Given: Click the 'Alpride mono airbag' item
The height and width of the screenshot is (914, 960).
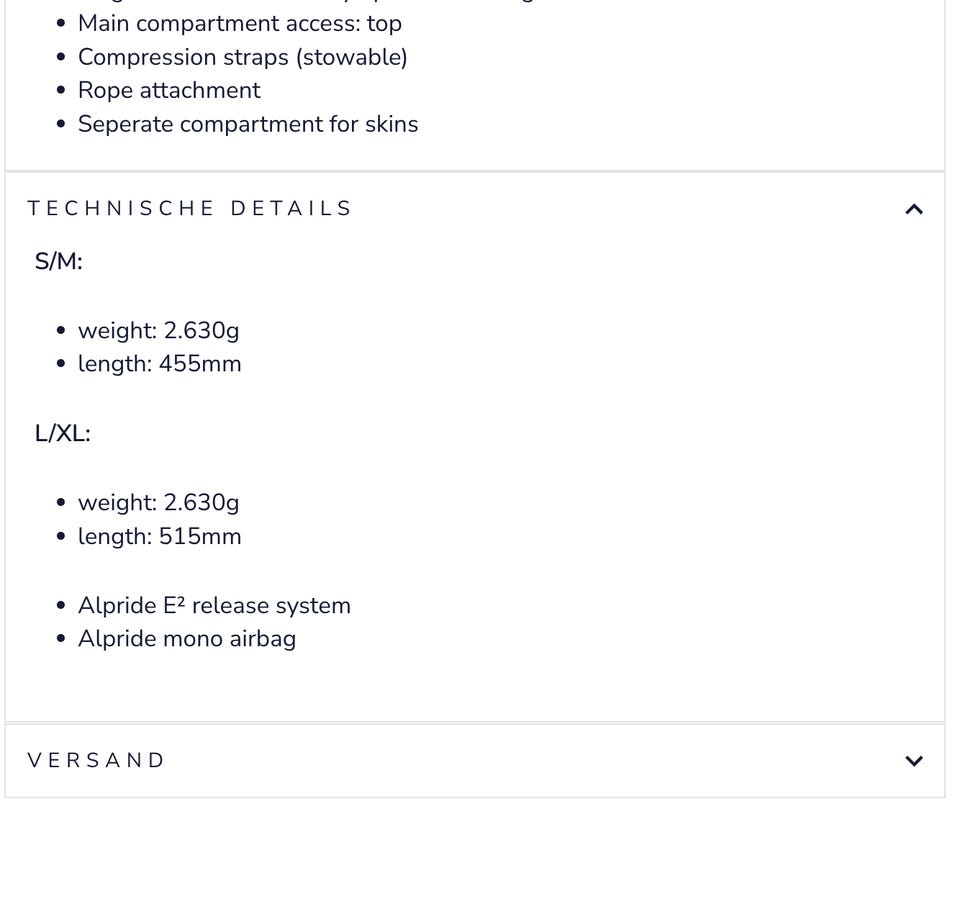Looking at the screenshot, I should (x=187, y=639).
